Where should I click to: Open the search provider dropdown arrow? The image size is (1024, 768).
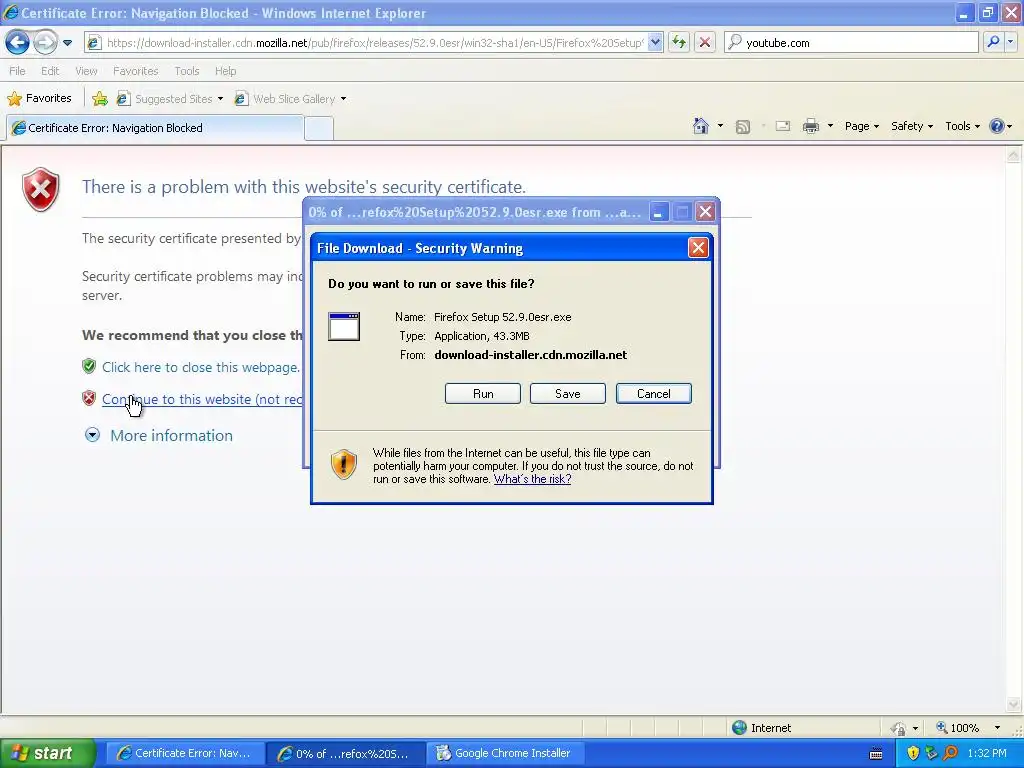click(x=1010, y=42)
